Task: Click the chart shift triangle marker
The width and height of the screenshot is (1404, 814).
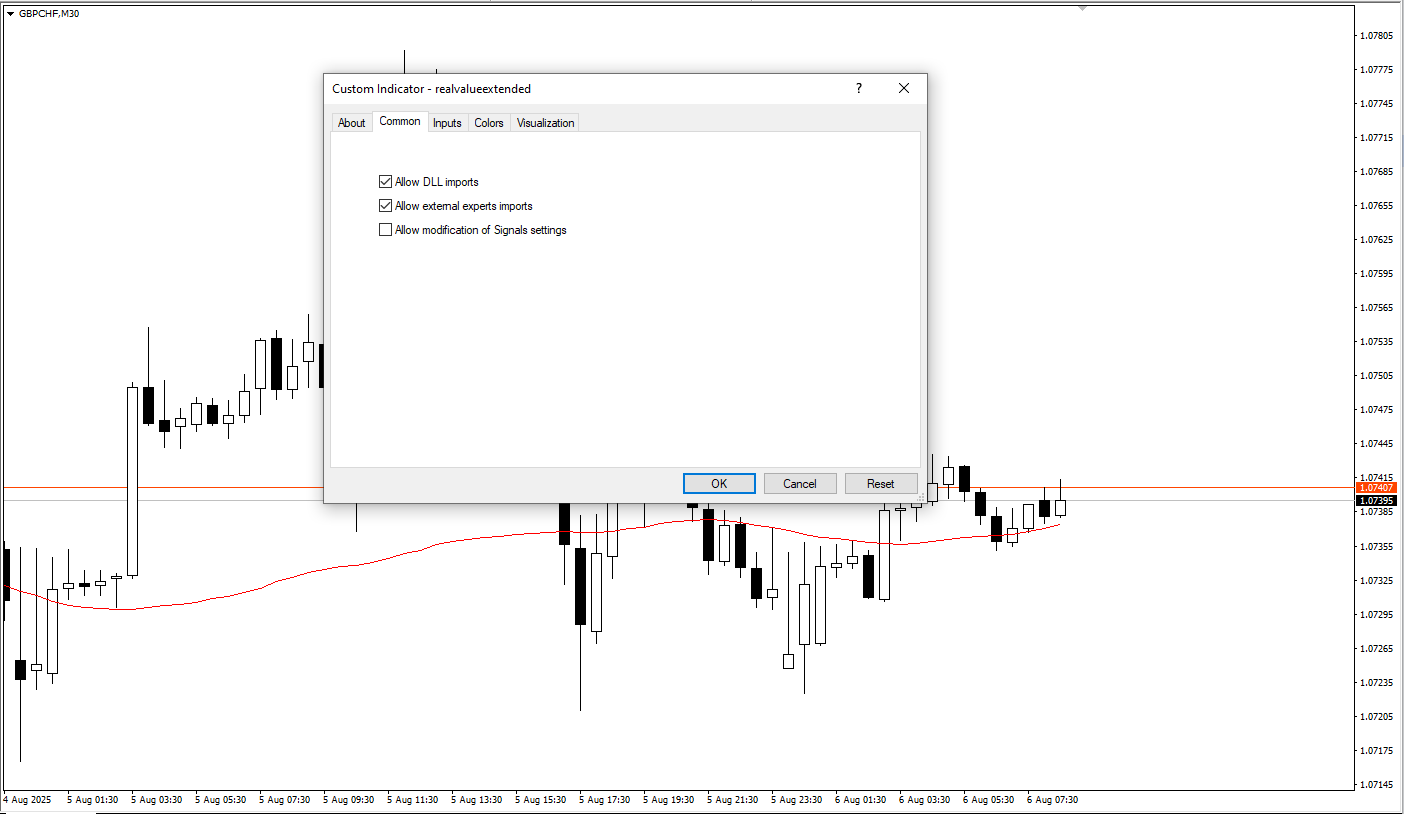Action: (x=1082, y=8)
